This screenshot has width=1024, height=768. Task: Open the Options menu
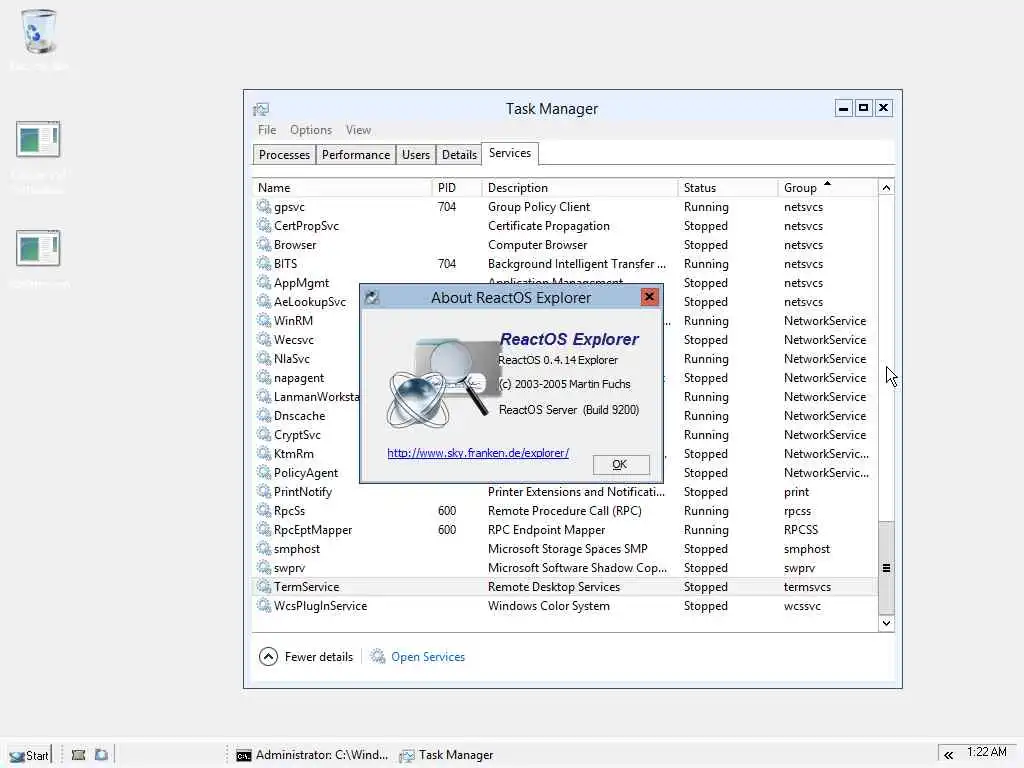(311, 130)
